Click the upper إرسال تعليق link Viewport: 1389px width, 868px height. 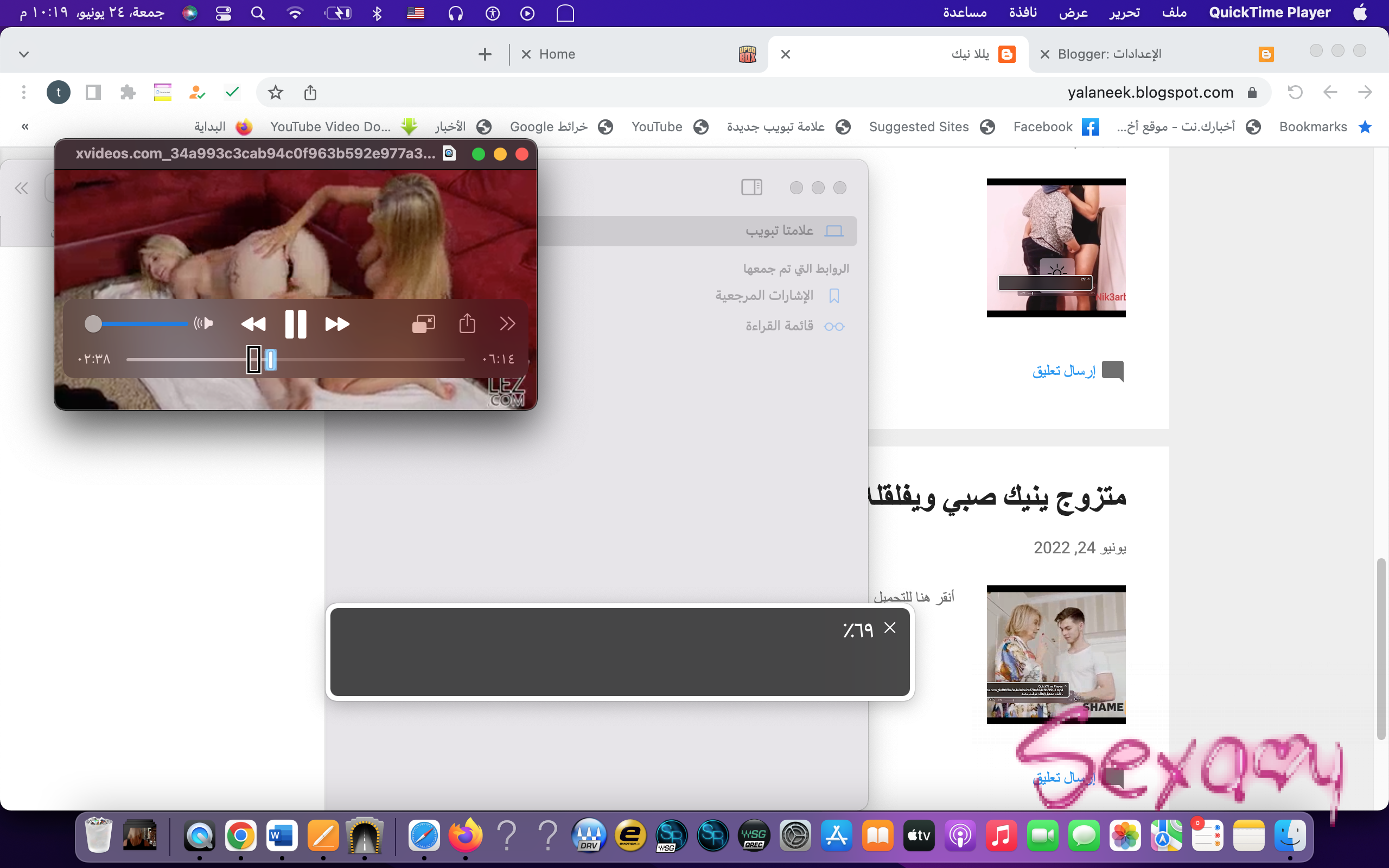point(1063,371)
